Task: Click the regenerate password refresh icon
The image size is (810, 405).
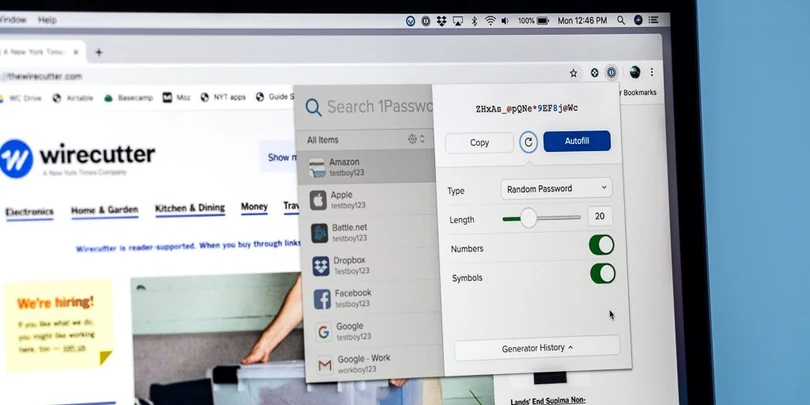Action: (528, 142)
